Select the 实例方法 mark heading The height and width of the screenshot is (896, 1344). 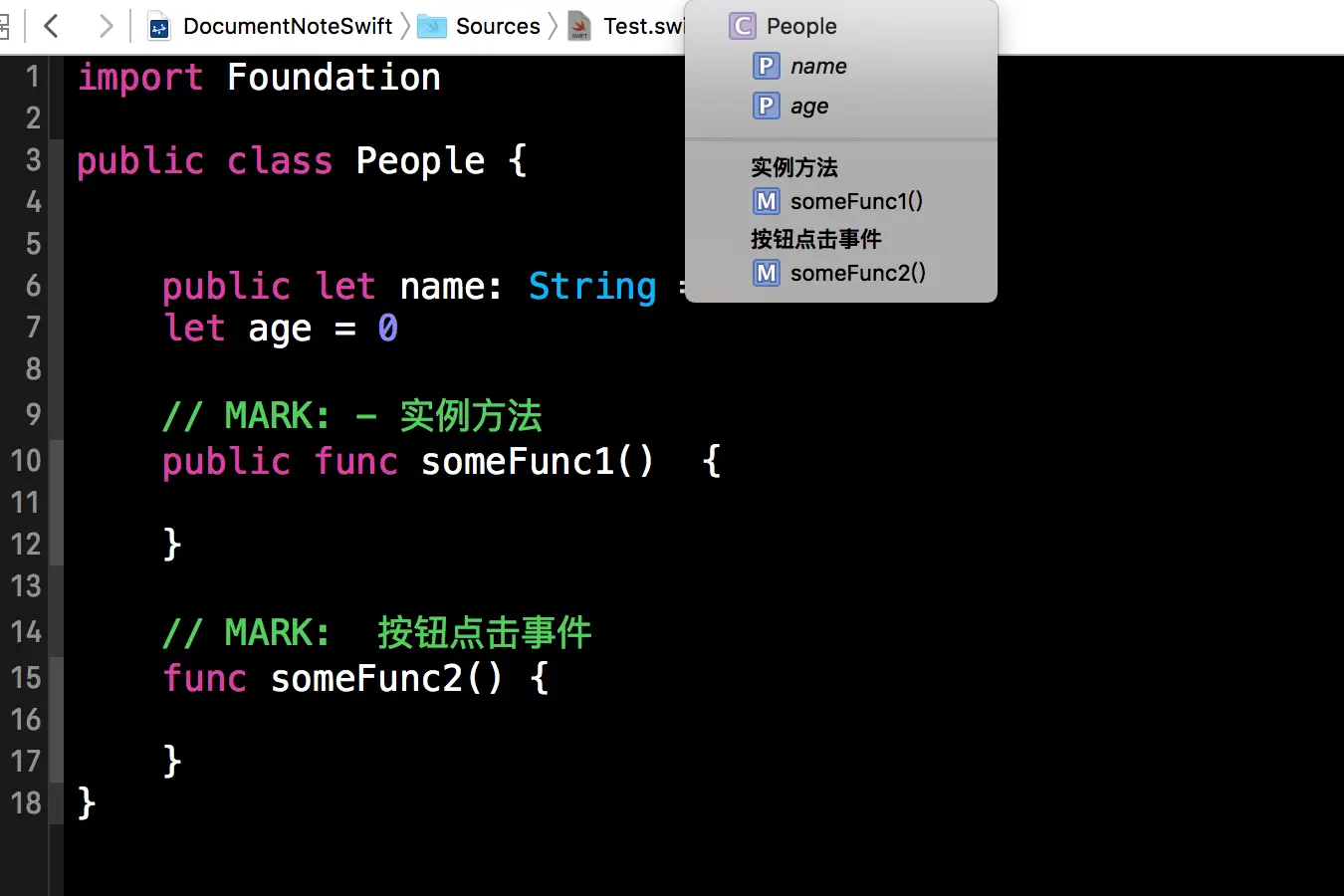pyautogui.click(x=794, y=167)
